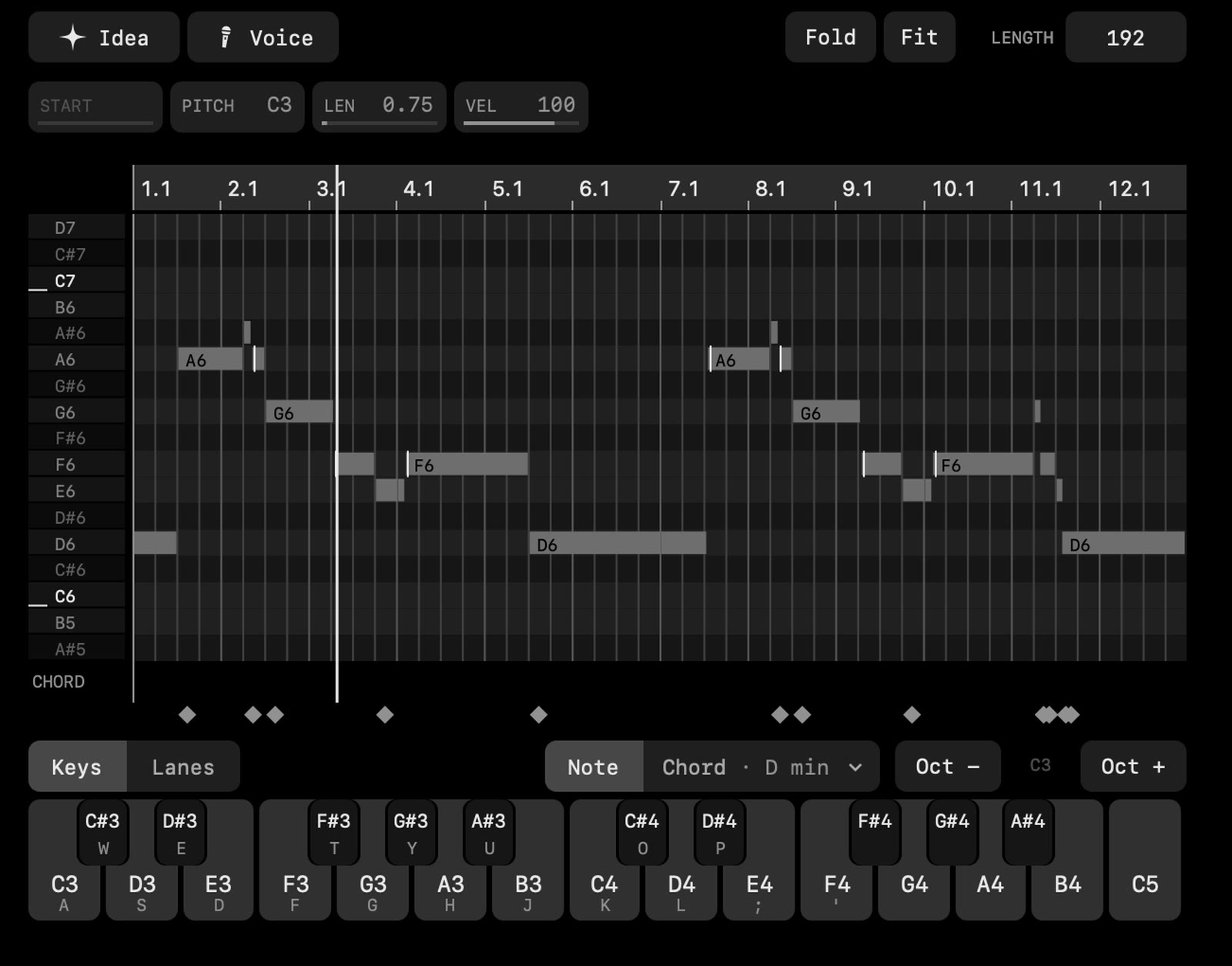Play the F#3 black key
Screen dimensions: 1232x966
point(333,832)
